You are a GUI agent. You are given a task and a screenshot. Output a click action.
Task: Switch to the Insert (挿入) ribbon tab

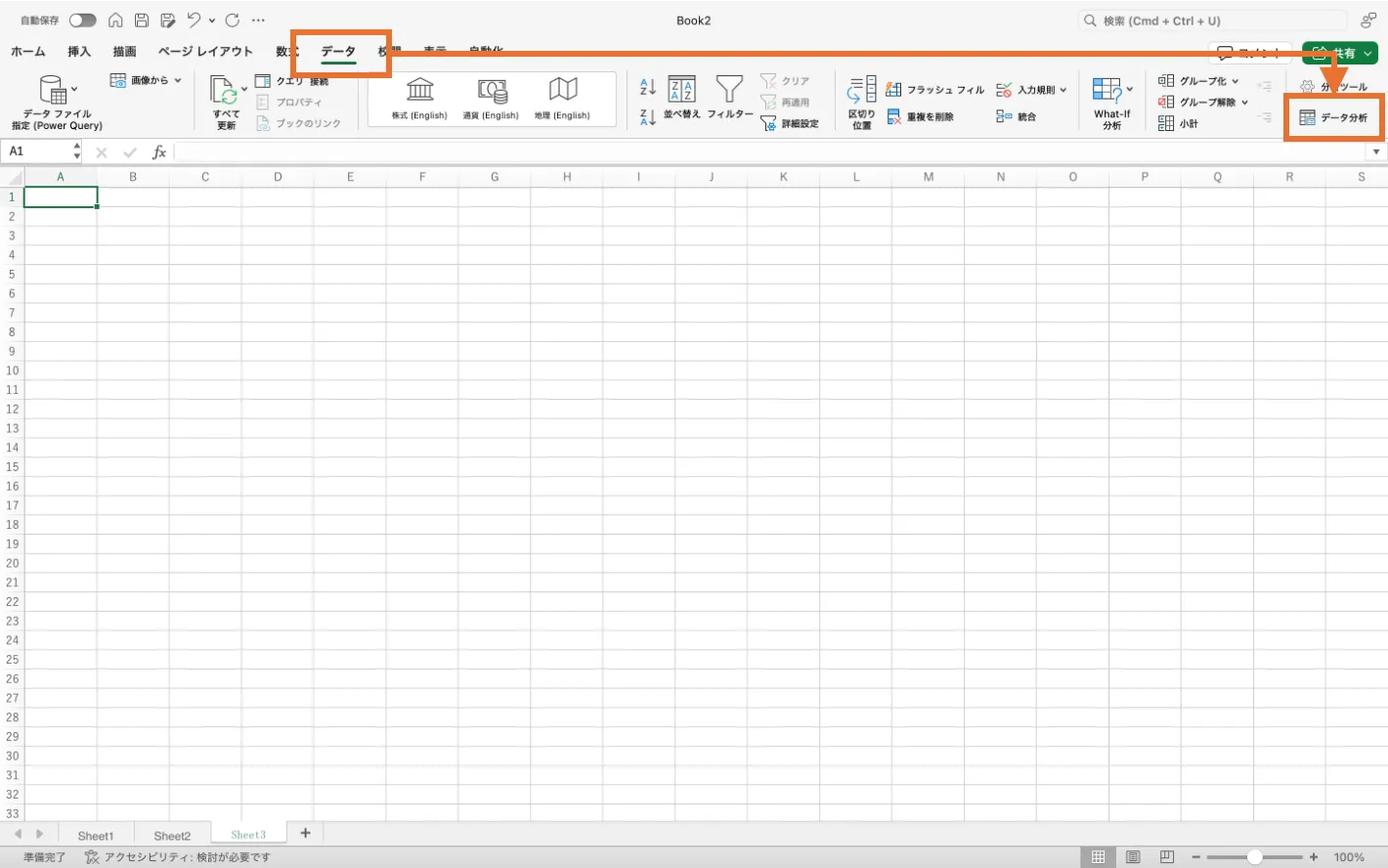tap(79, 52)
